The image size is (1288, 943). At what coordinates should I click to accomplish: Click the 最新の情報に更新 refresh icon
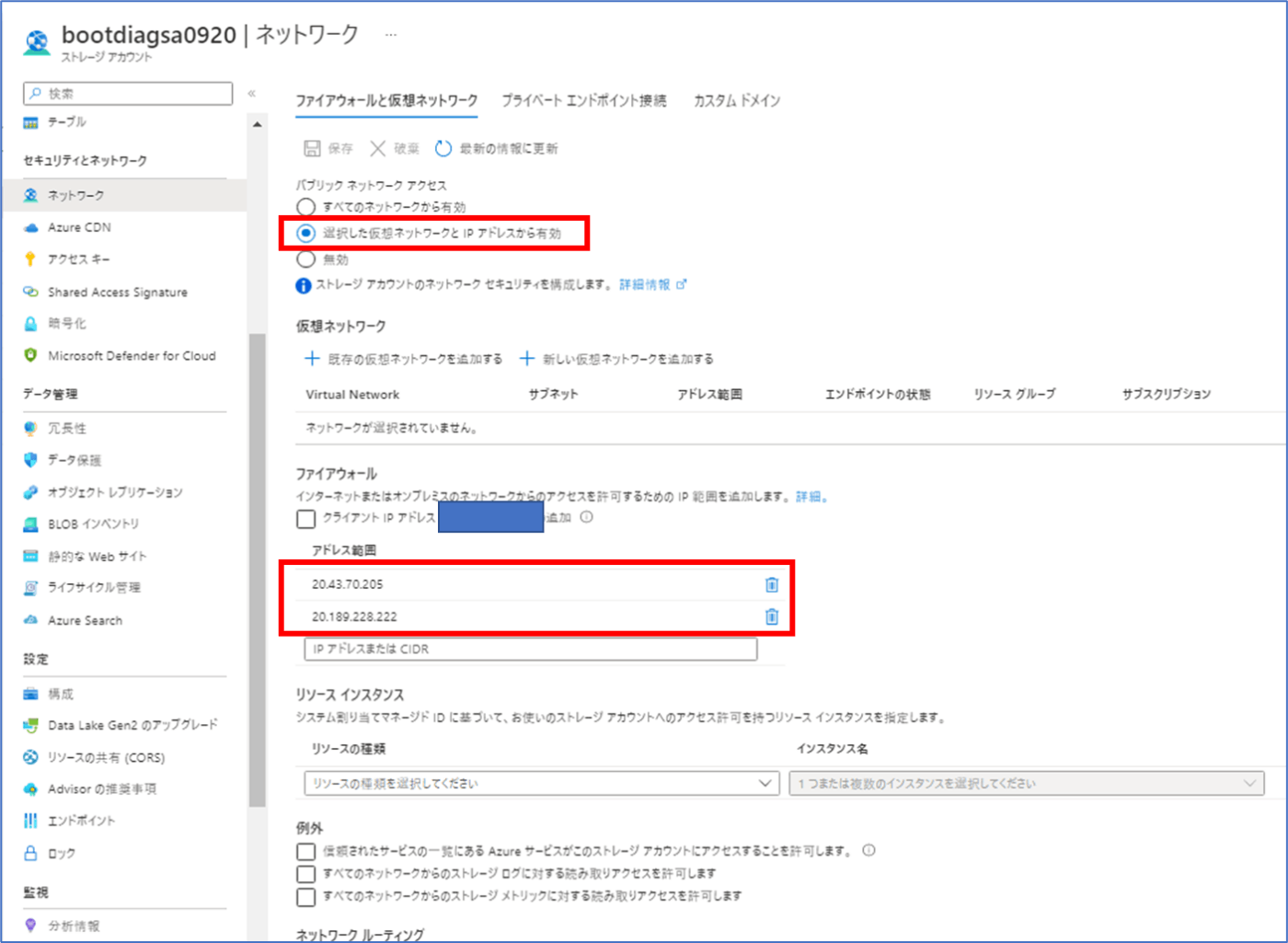click(x=443, y=148)
